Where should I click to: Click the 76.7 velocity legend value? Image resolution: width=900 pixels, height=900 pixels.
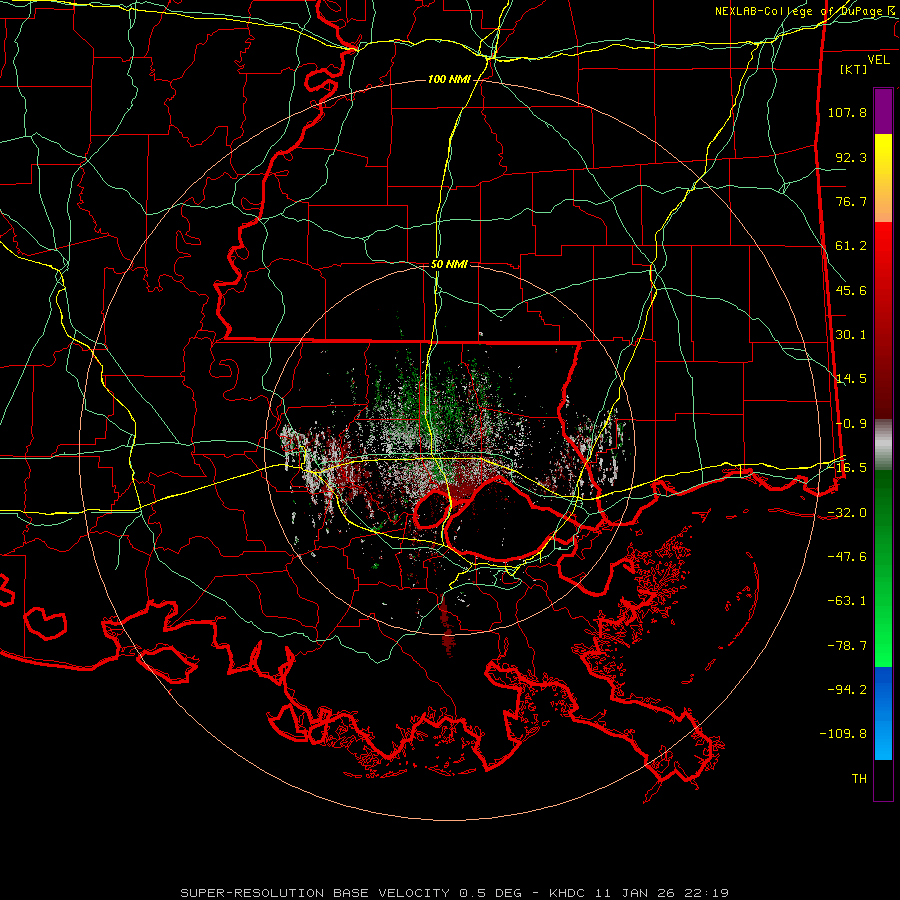[851, 201]
